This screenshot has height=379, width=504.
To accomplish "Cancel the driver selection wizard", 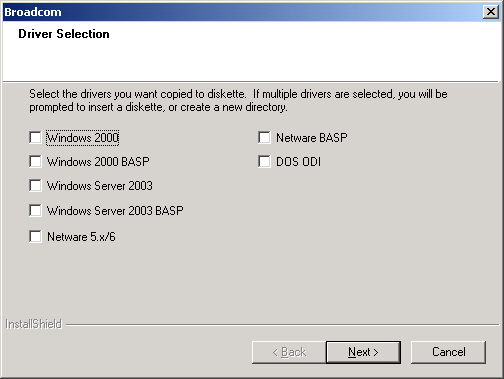I will click(x=448, y=352).
